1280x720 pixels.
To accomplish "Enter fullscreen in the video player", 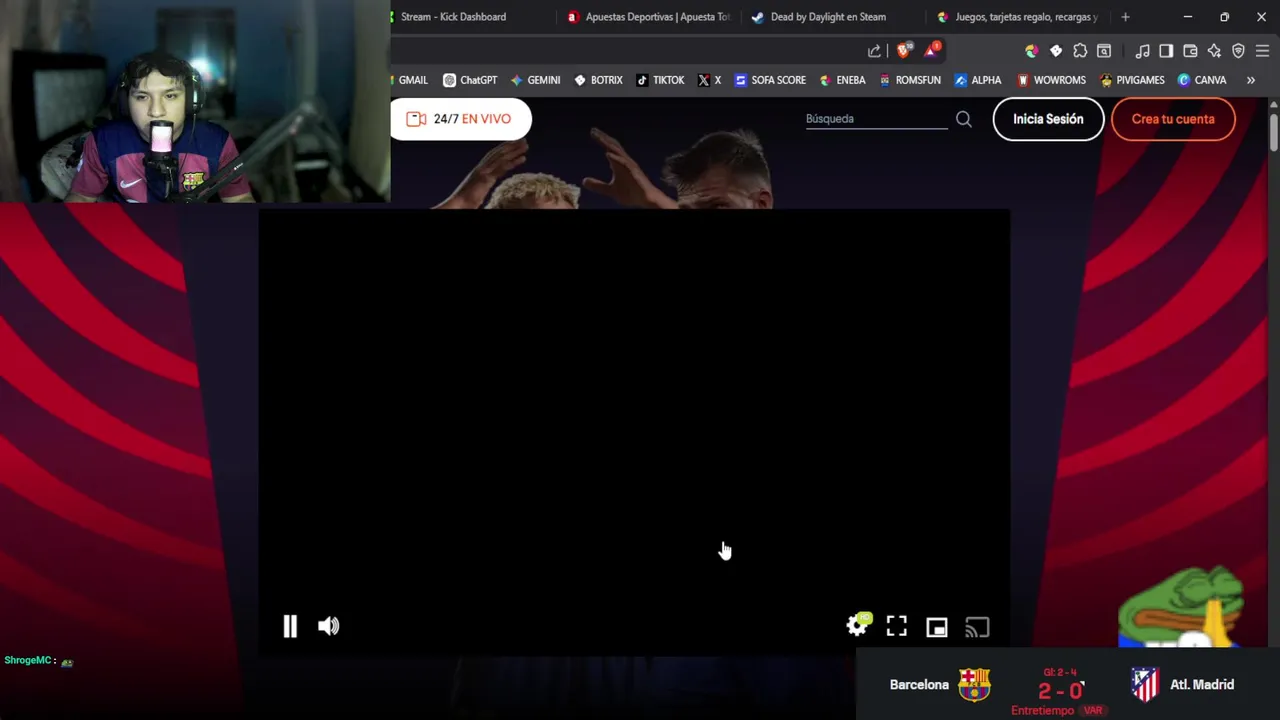I will (897, 626).
